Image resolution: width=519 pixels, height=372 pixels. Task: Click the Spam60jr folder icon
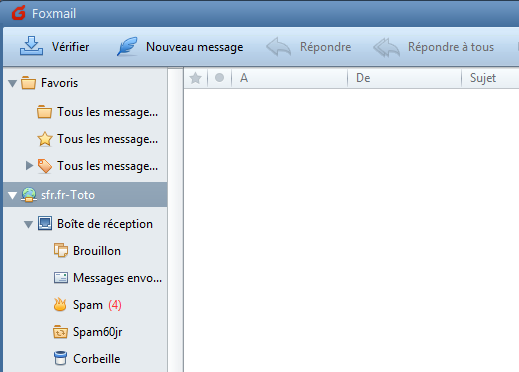(60, 332)
